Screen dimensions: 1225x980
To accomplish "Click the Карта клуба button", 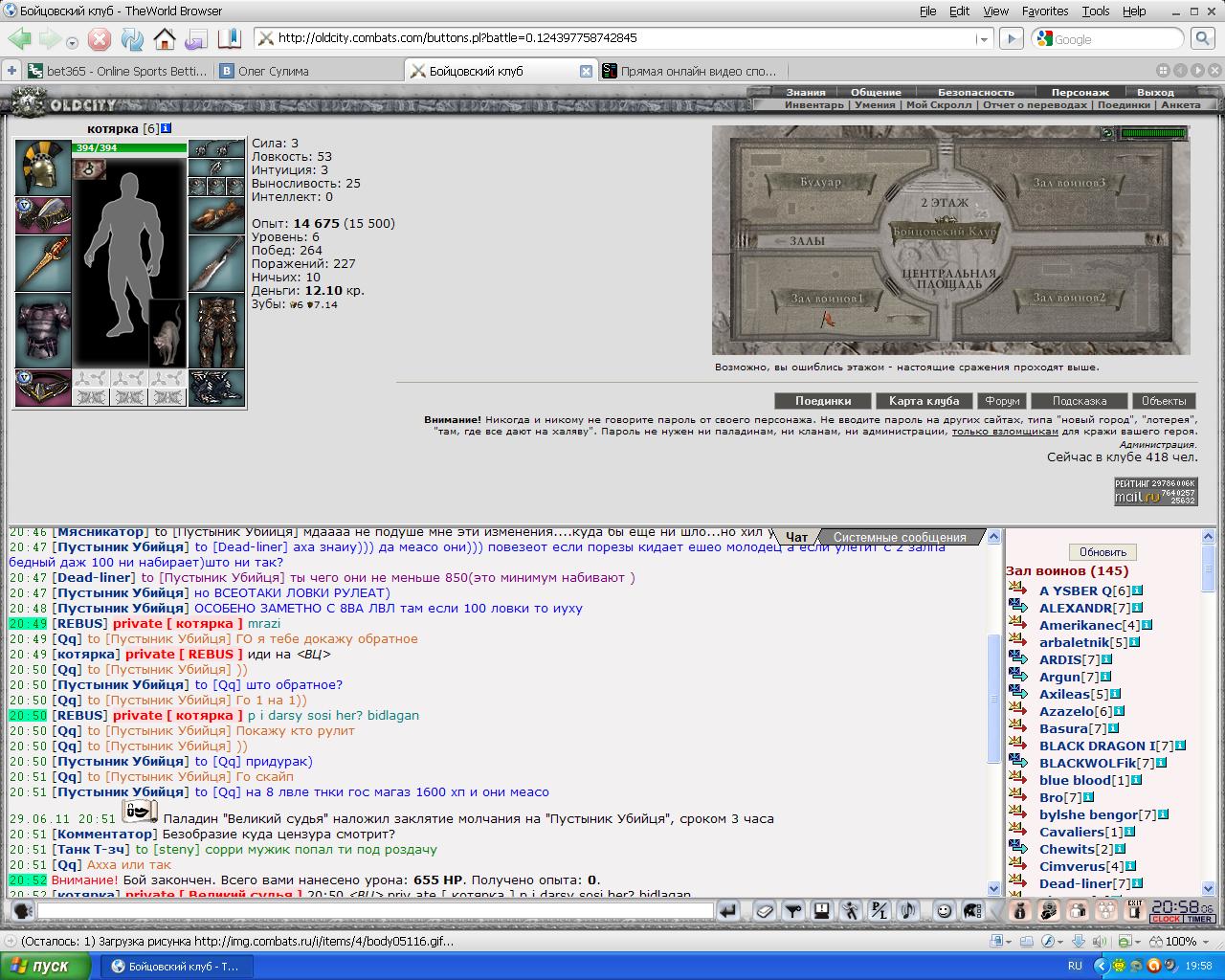I will click(x=924, y=401).
